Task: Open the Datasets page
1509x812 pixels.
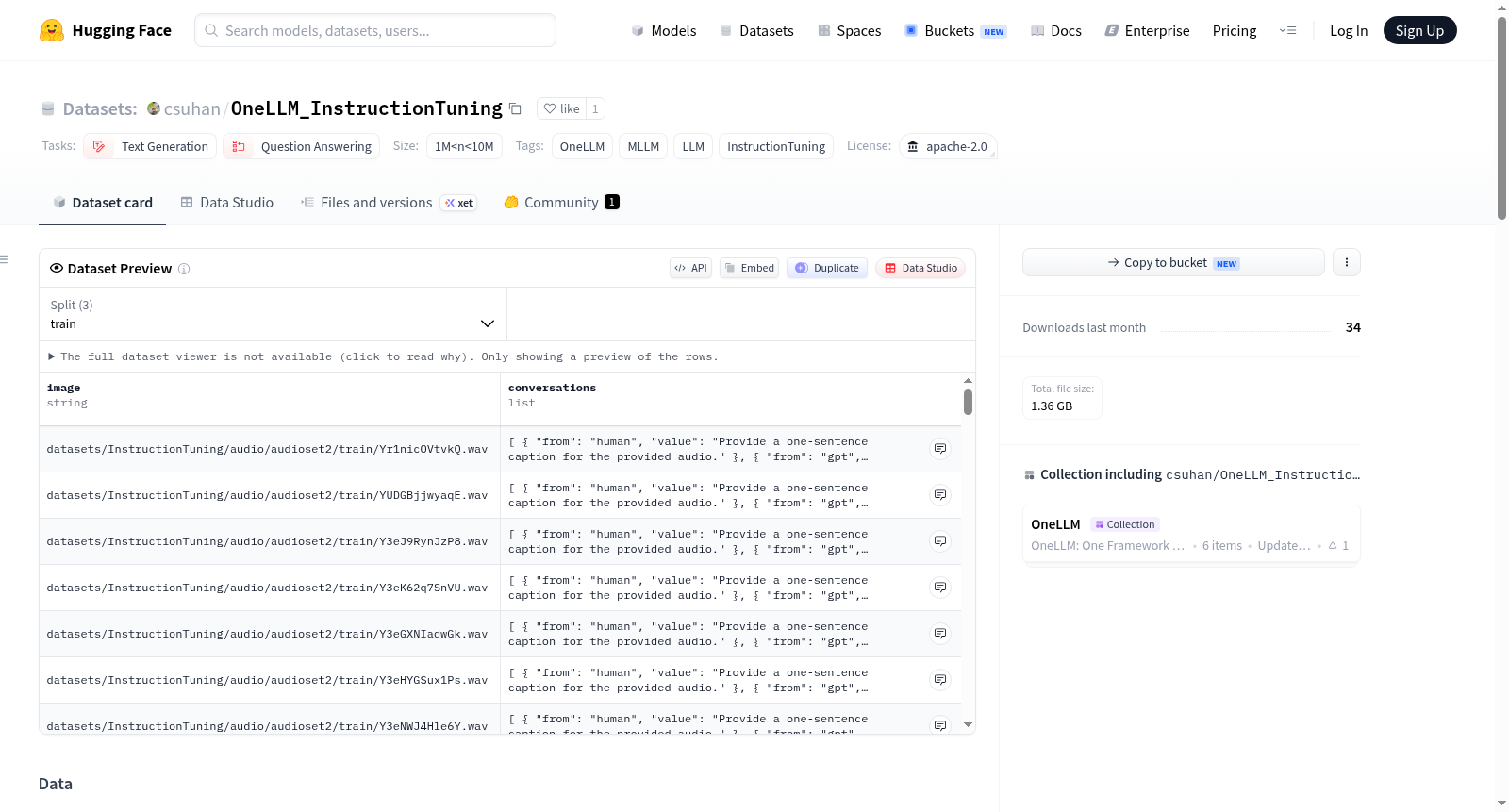Action: (x=756, y=30)
